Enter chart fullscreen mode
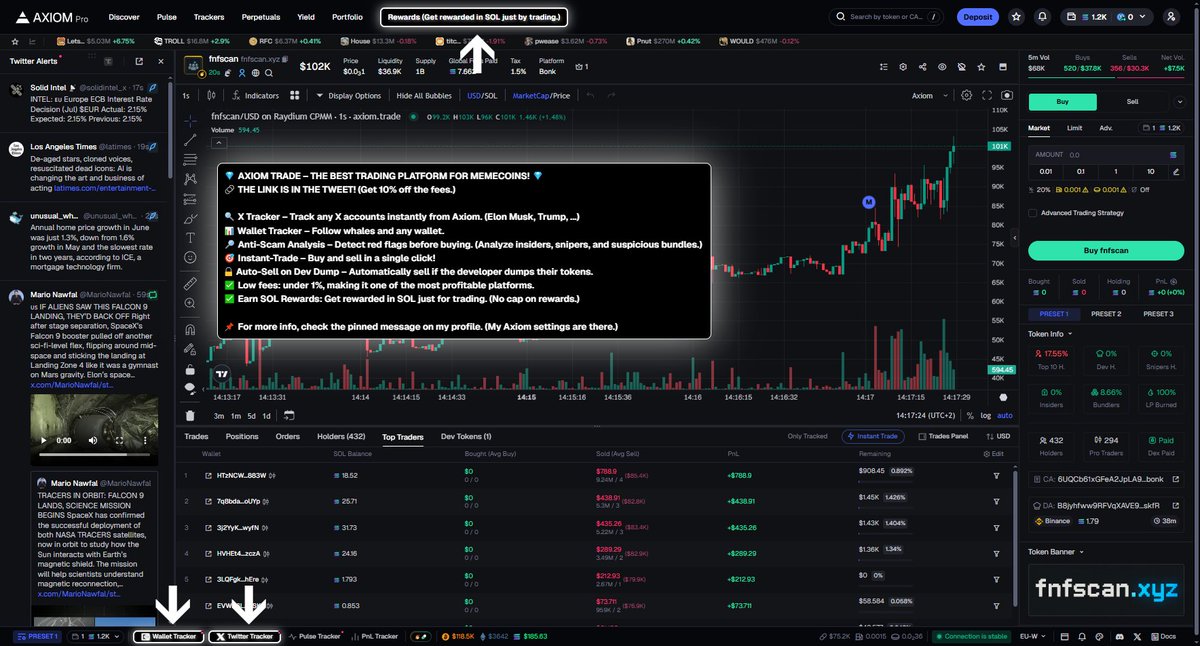Viewport: 1200px width, 646px height. tap(986, 95)
